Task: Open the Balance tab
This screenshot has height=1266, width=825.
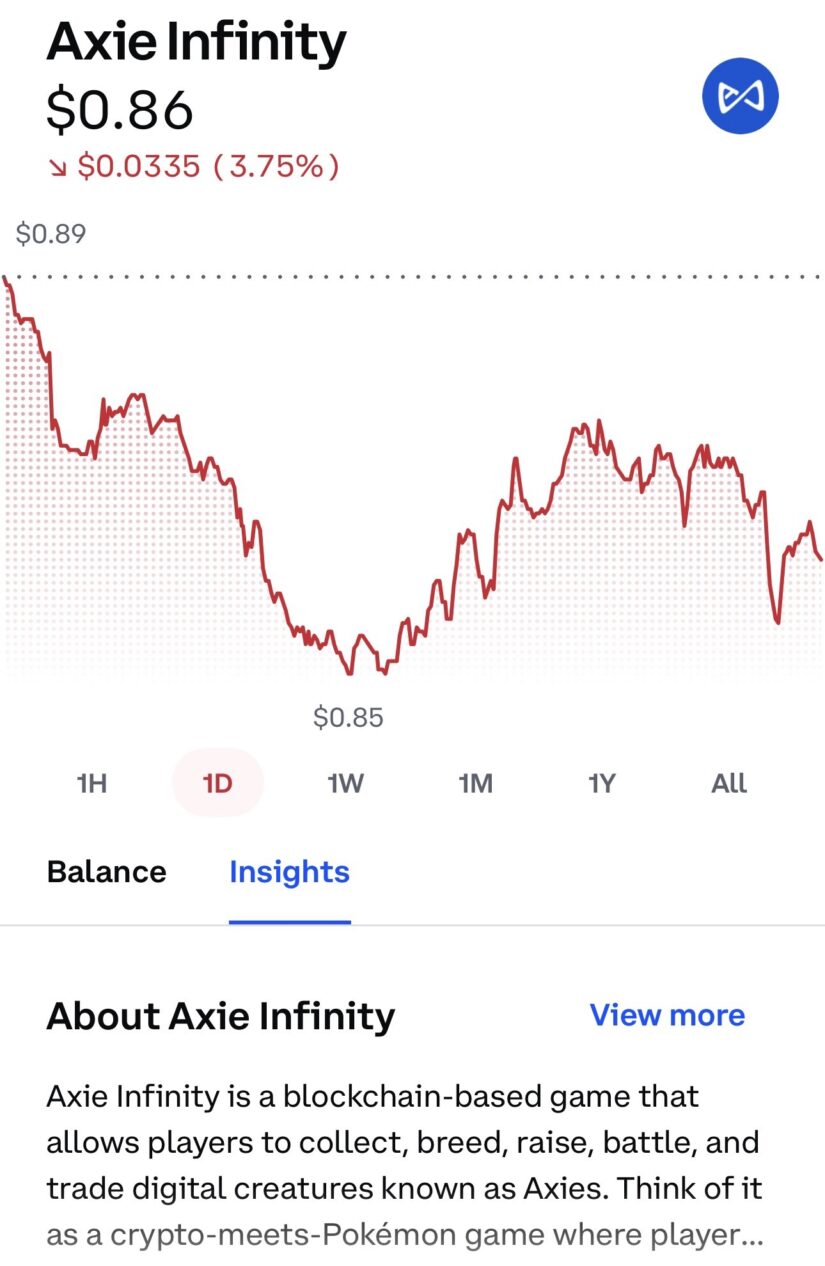Action: pos(106,872)
